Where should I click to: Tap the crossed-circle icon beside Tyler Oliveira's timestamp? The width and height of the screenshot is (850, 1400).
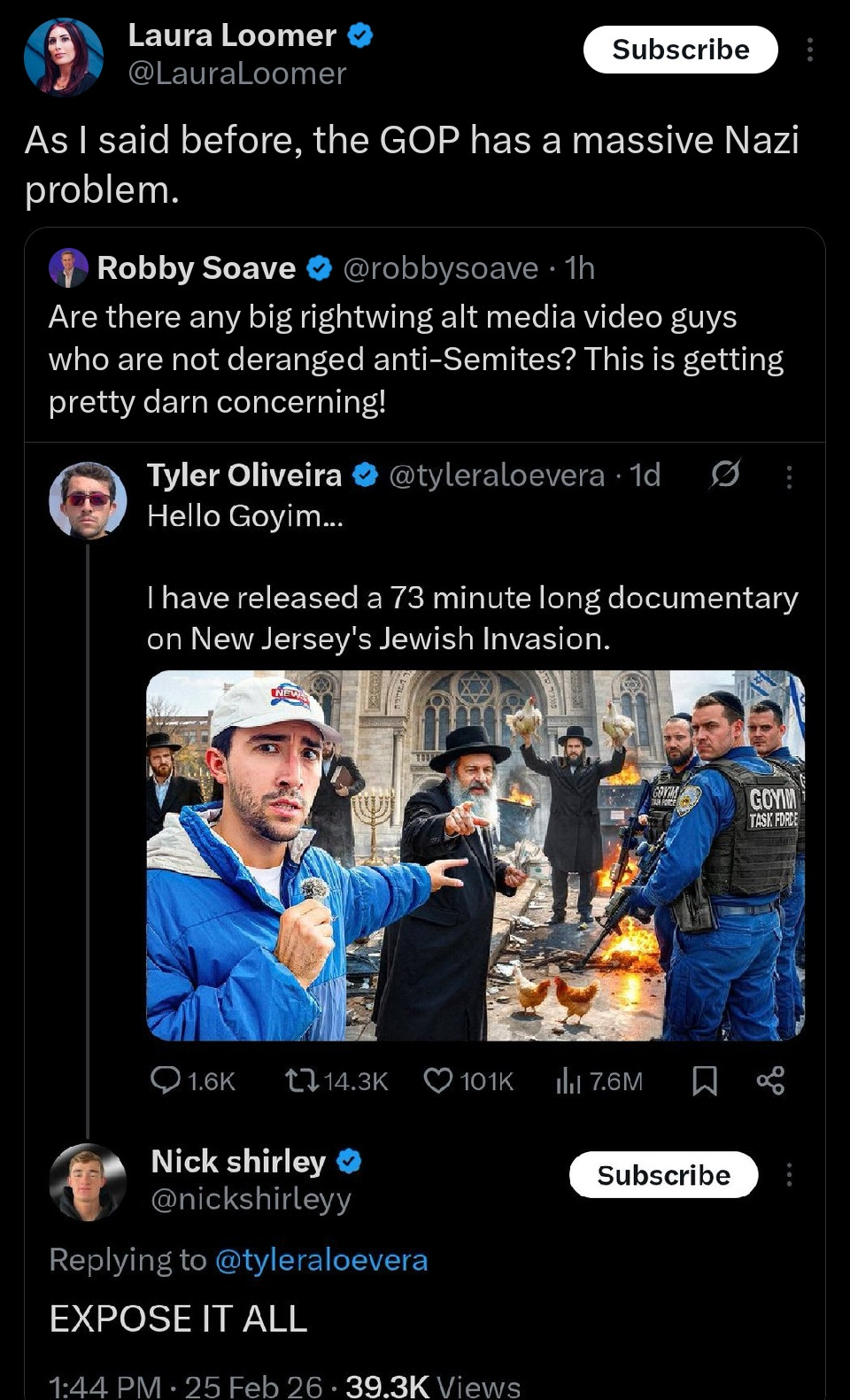[x=724, y=475]
